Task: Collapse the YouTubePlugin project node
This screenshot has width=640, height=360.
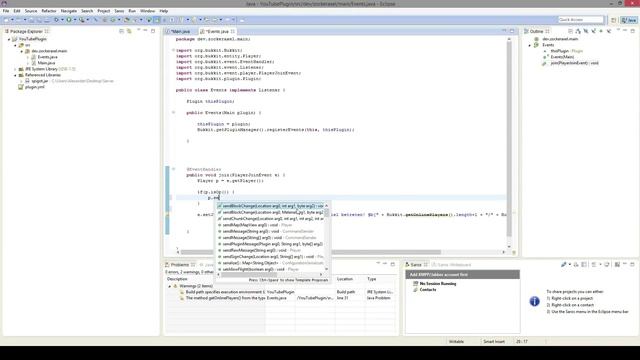Action: pyautogui.click(x=9, y=39)
